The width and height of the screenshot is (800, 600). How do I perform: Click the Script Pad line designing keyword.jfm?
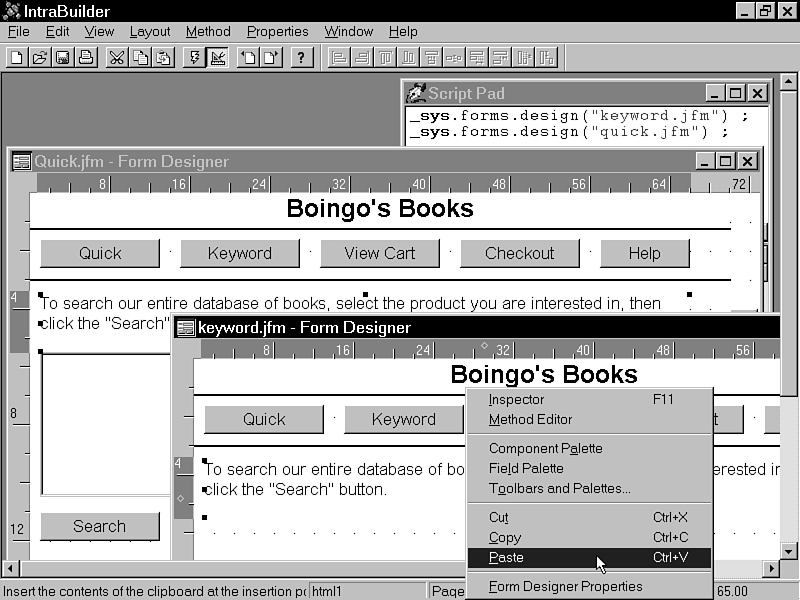tap(580, 116)
